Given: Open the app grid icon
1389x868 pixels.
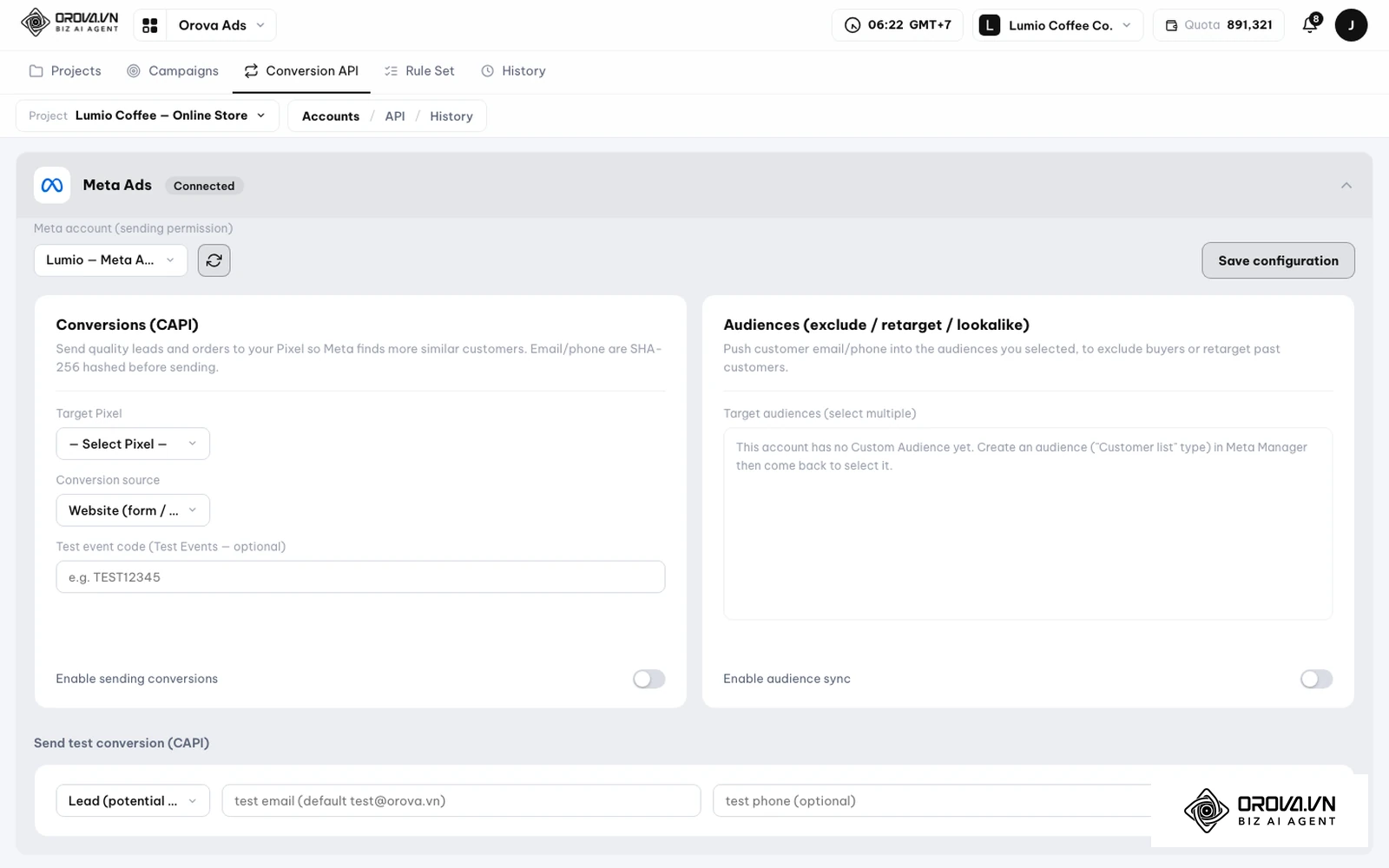Looking at the screenshot, I should 150,25.
